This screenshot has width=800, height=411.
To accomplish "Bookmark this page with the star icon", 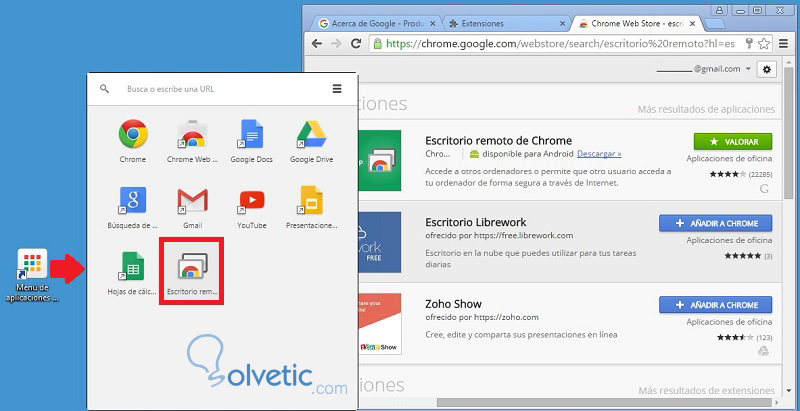I will 763,44.
